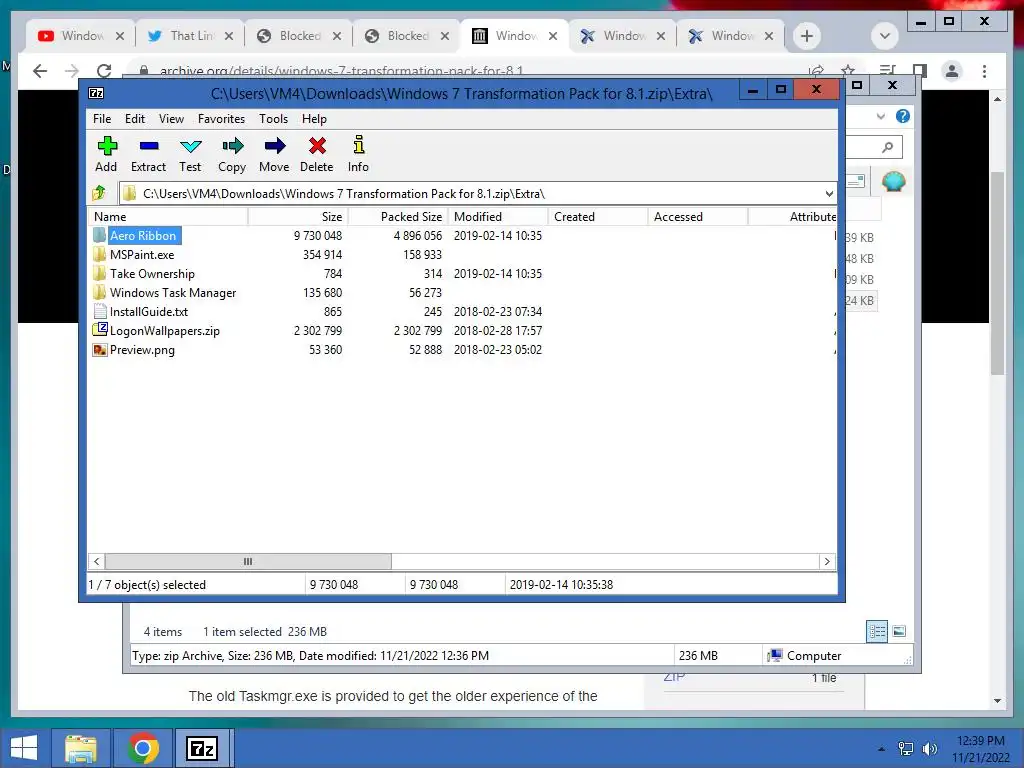Open the Help menu
1024x768 pixels.
coord(314,119)
